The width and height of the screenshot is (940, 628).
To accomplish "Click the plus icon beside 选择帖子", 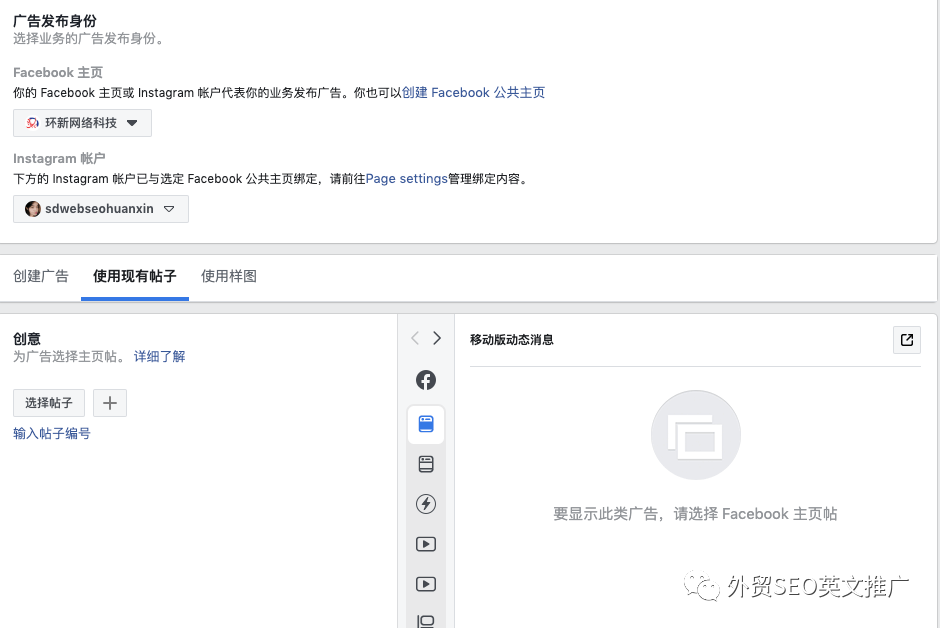I will [110, 403].
